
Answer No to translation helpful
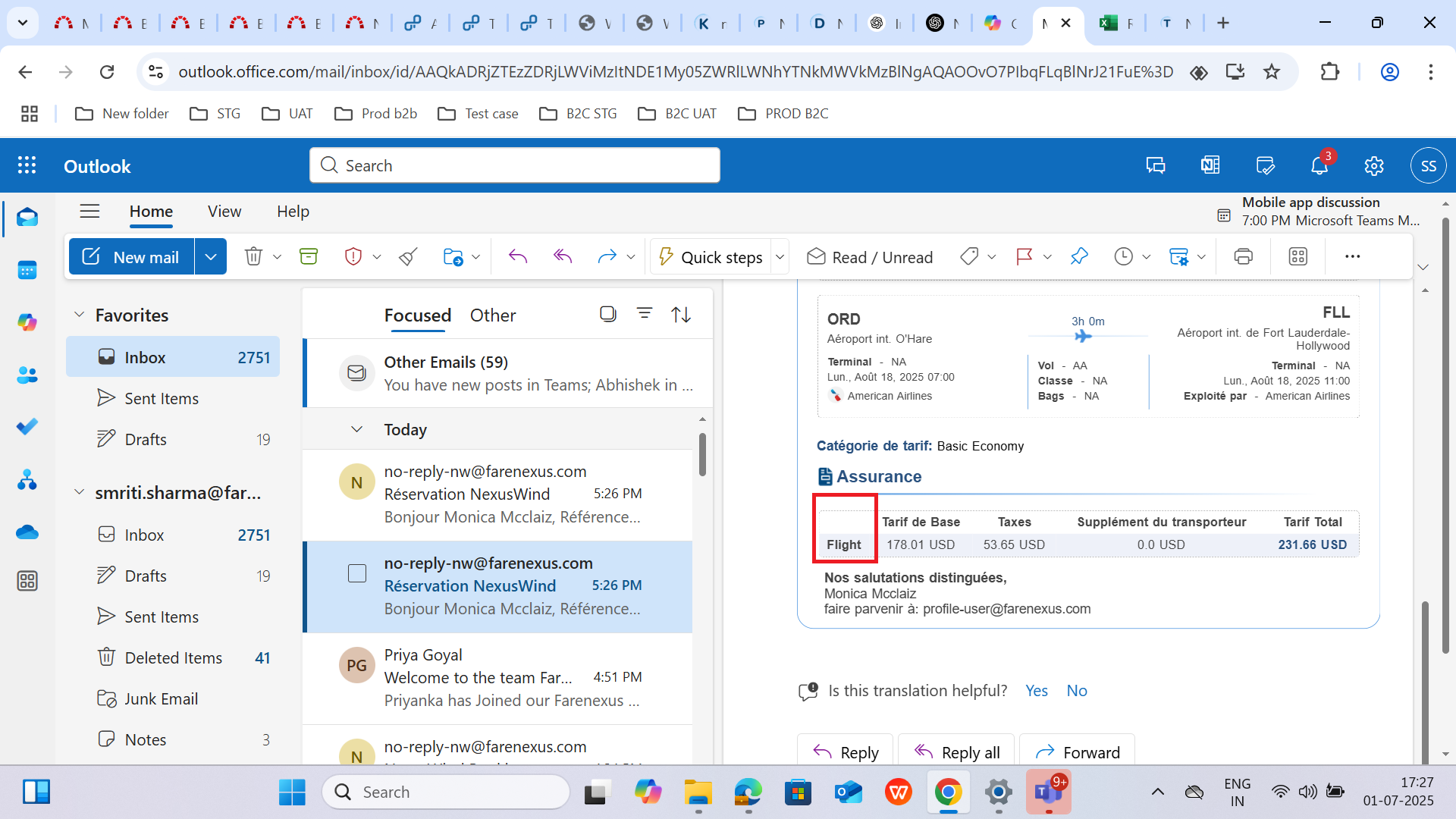tap(1077, 690)
